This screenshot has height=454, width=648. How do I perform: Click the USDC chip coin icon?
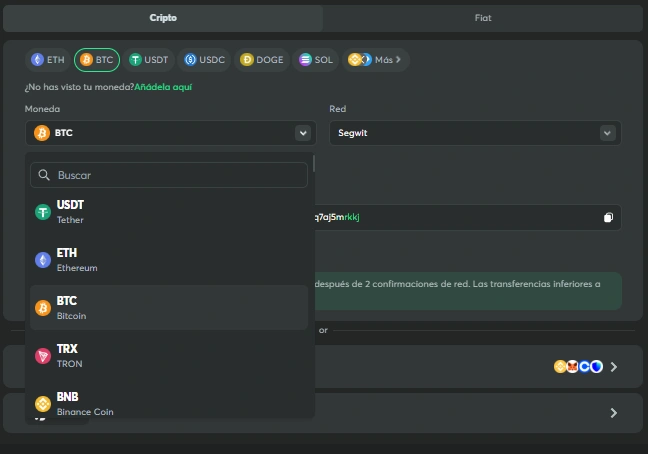(190, 60)
